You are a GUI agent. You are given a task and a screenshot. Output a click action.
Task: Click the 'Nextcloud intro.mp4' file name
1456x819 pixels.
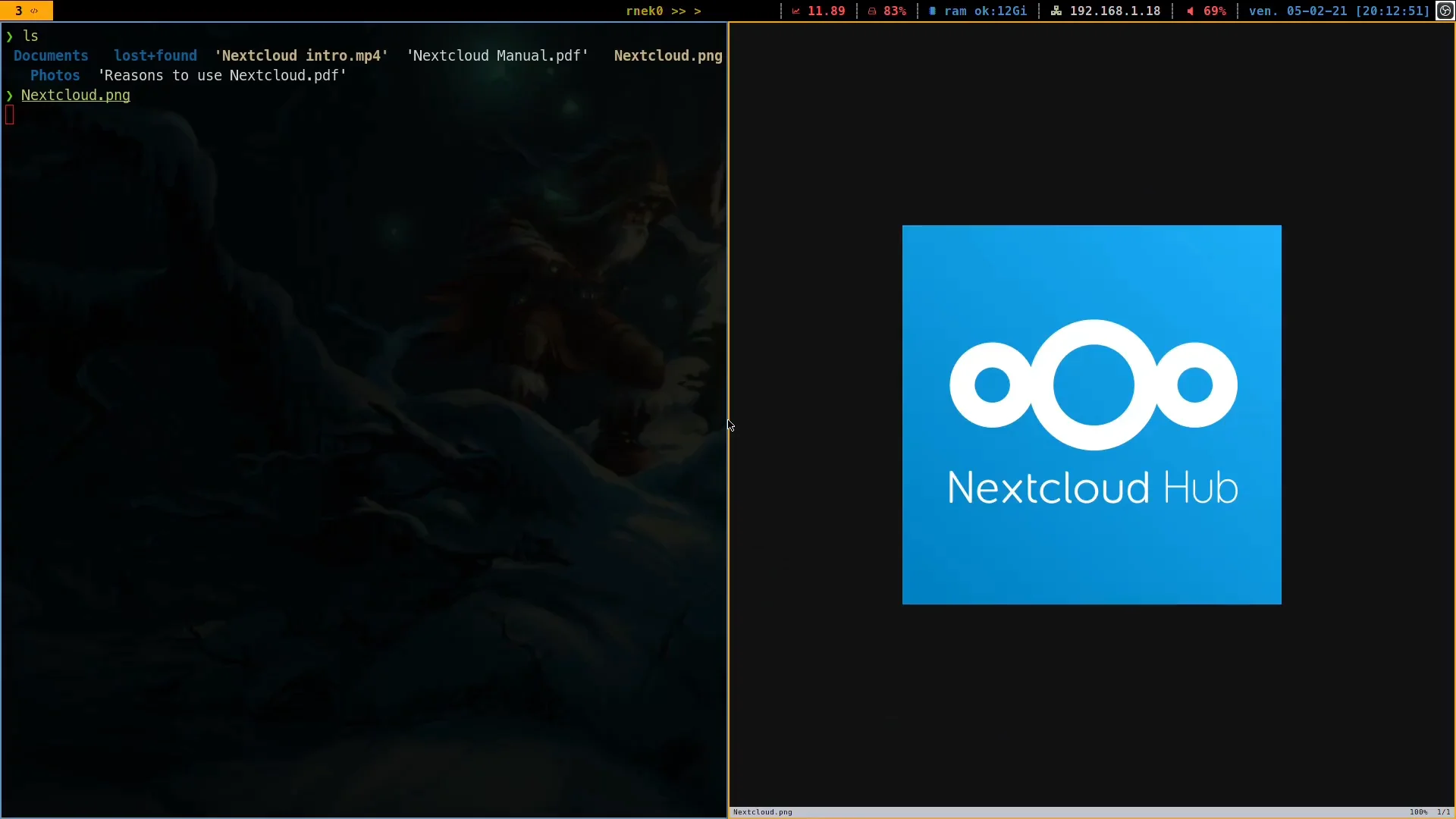point(301,55)
